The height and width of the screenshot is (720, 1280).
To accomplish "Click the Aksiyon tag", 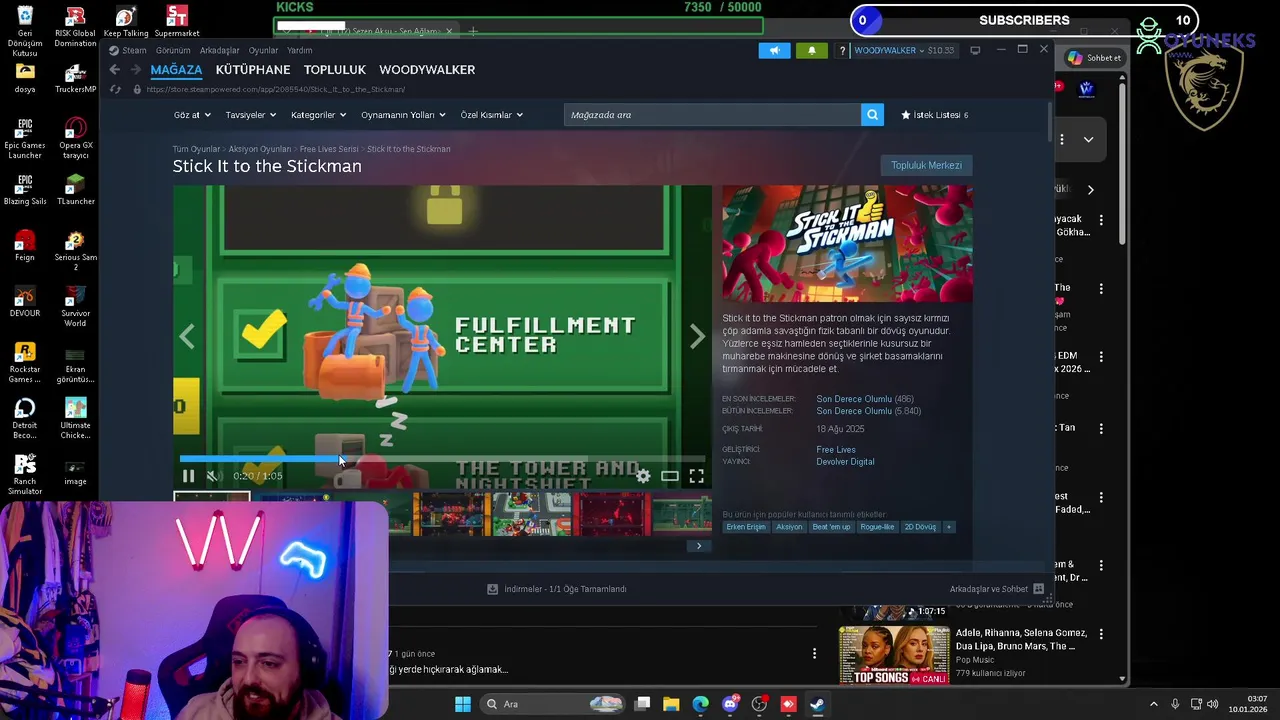I will click(x=789, y=527).
